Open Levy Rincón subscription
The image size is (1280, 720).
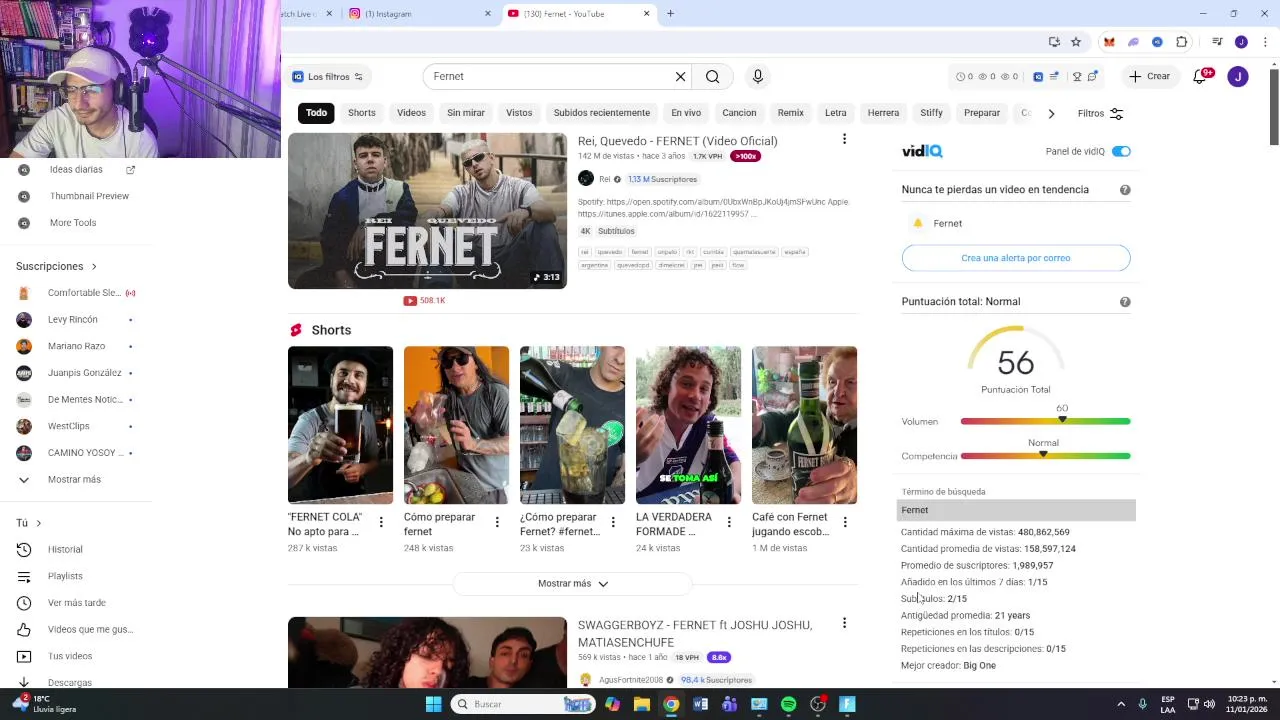pos(73,319)
